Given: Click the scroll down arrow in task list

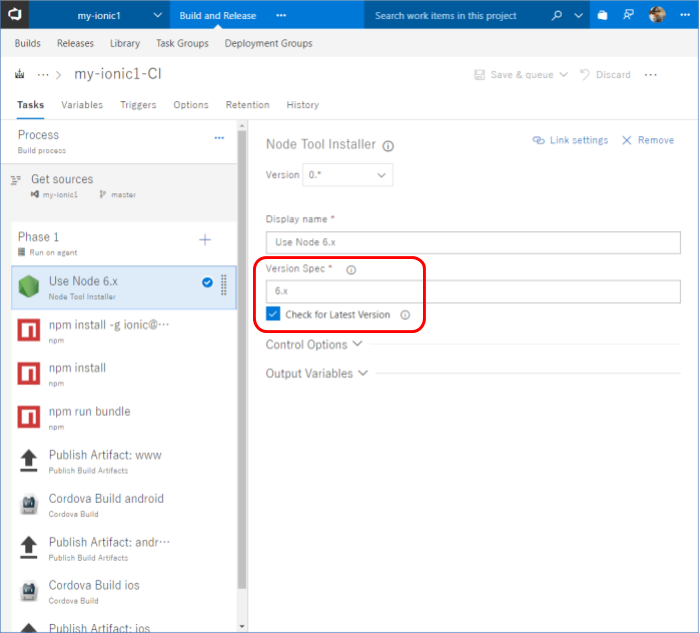Looking at the screenshot, I should [x=242, y=626].
